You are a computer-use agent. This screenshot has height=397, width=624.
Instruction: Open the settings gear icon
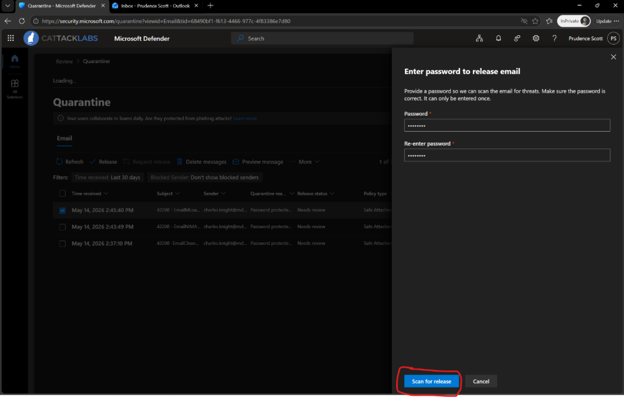point(536,38)
